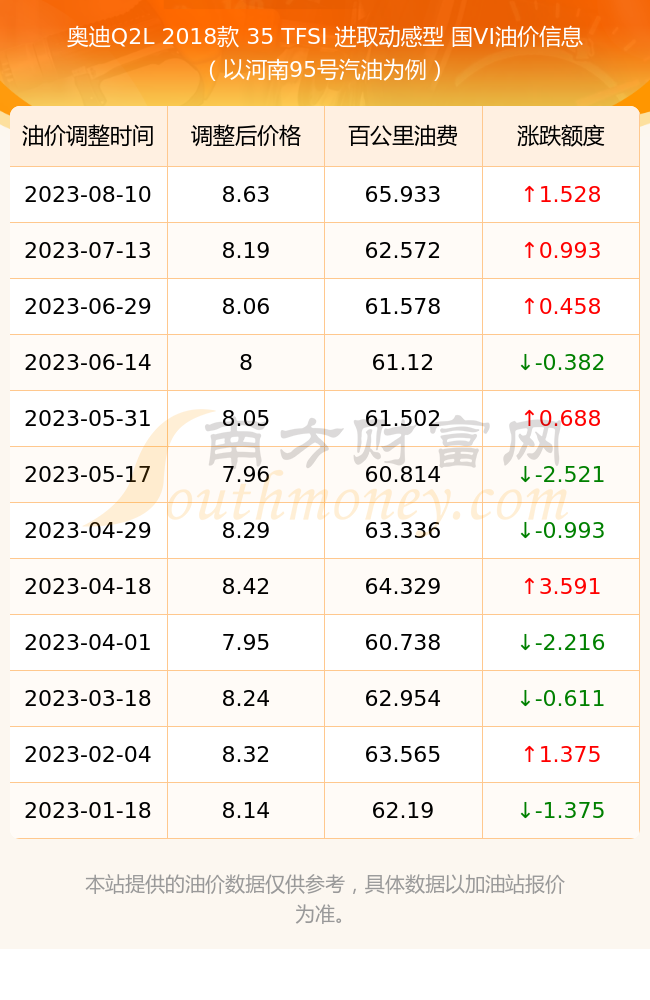Click the red ↑3.591 change value
The image size is (650, 1000).
tap(561, 586)
